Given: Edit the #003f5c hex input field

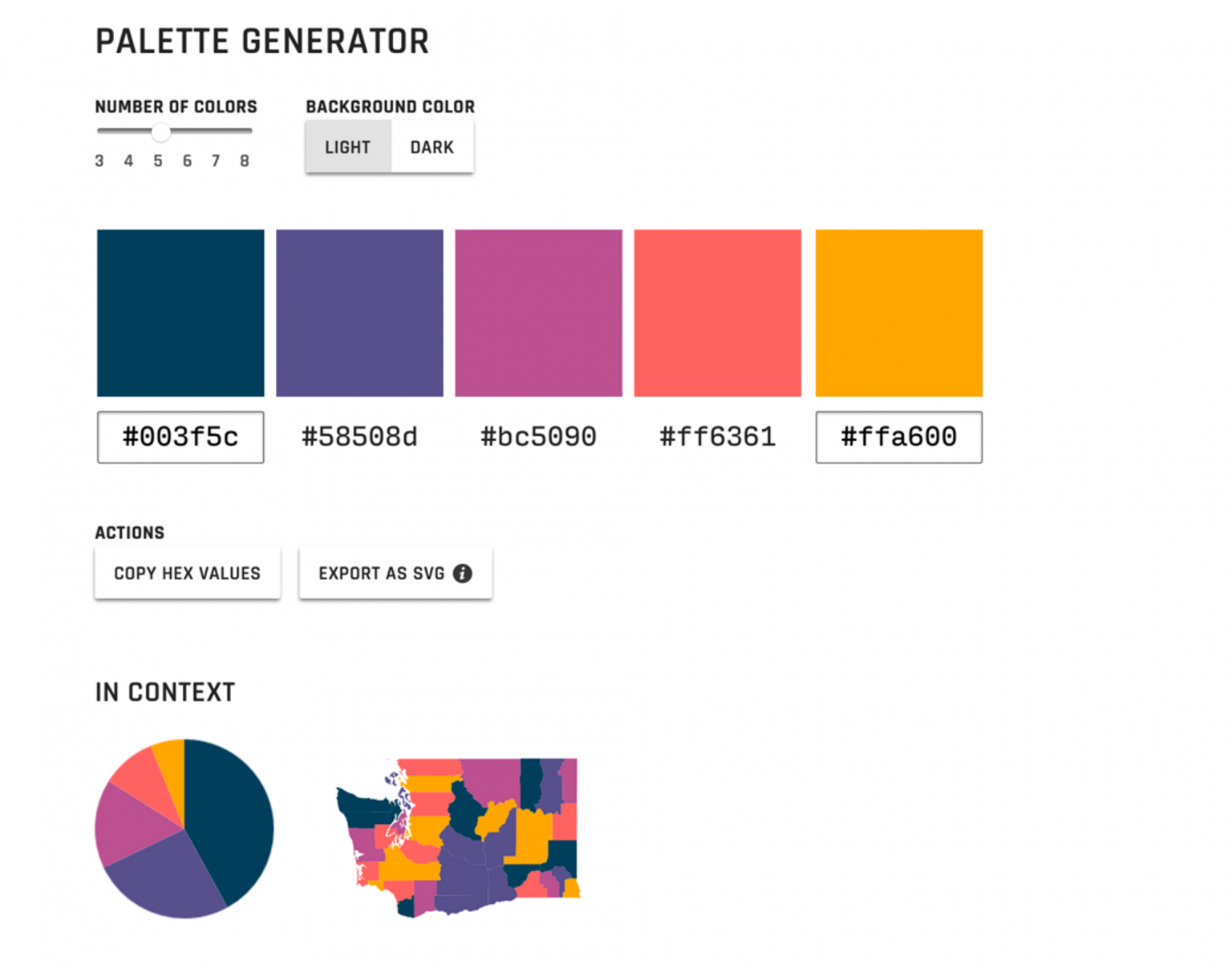Looking at the screenshot, I should click(x=180, y=437).
